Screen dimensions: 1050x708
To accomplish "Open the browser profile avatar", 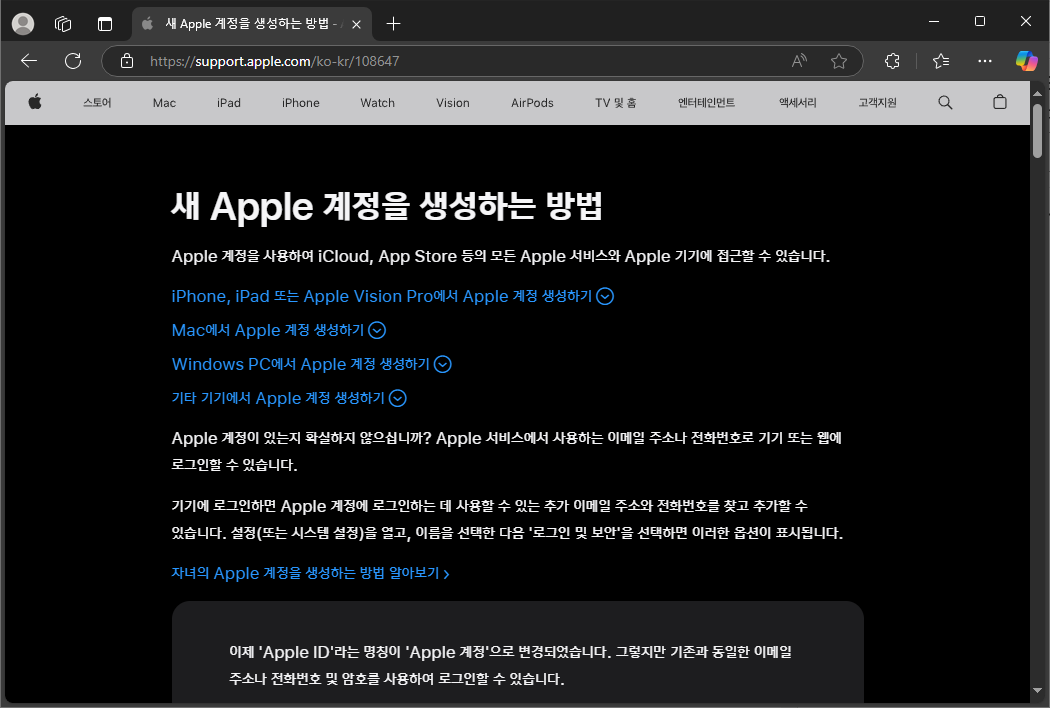I will pyautogui.click(x=23, y=24).
